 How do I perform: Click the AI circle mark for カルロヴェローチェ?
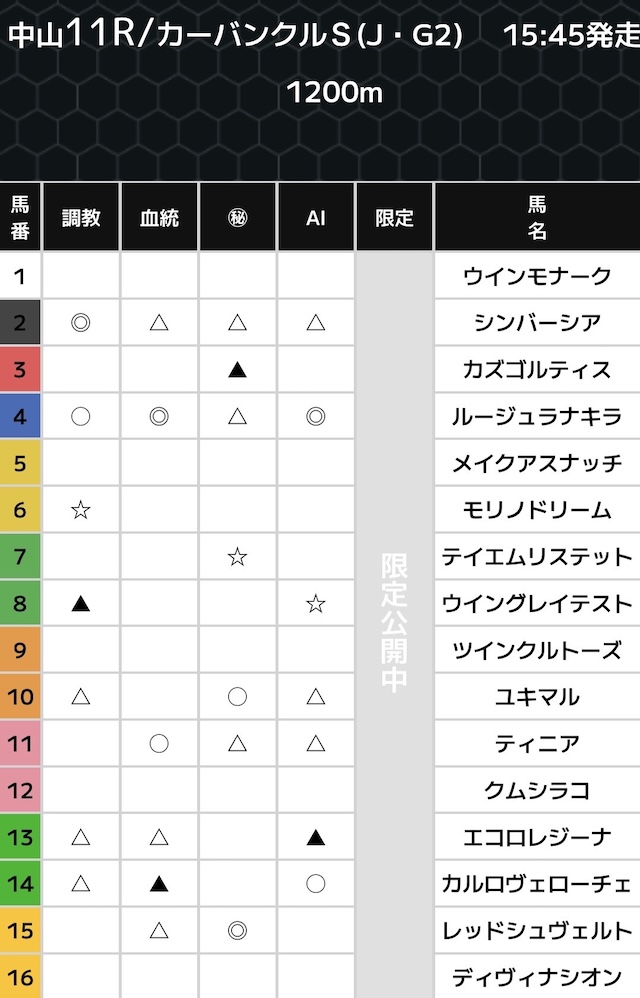[x=316, y=884]
